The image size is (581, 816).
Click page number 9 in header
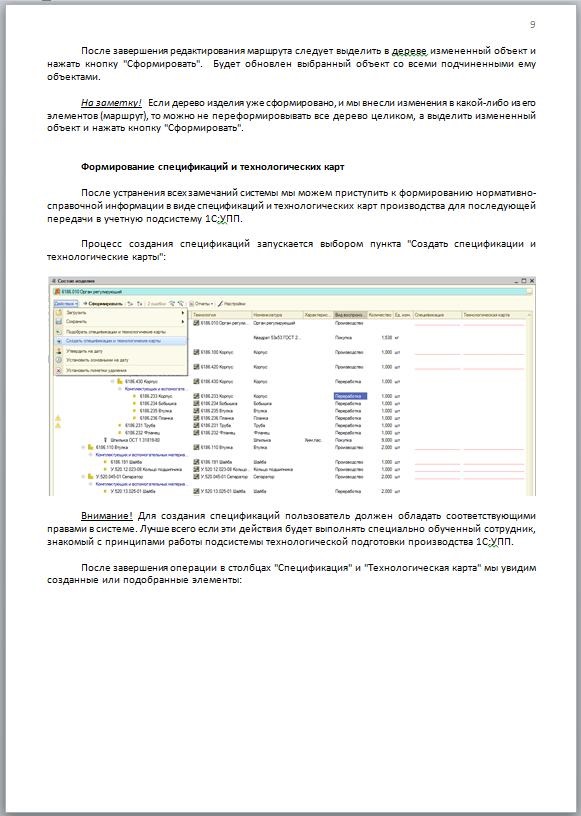click(x=533, y=24)
